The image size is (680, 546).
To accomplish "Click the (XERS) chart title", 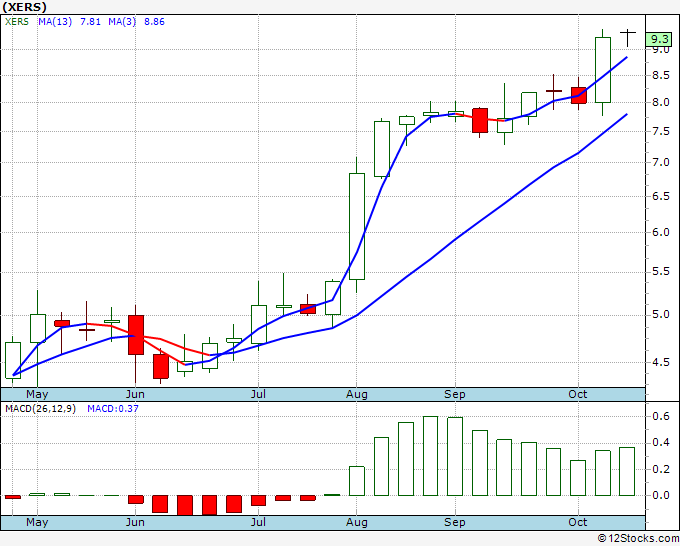I will point(24,7).
